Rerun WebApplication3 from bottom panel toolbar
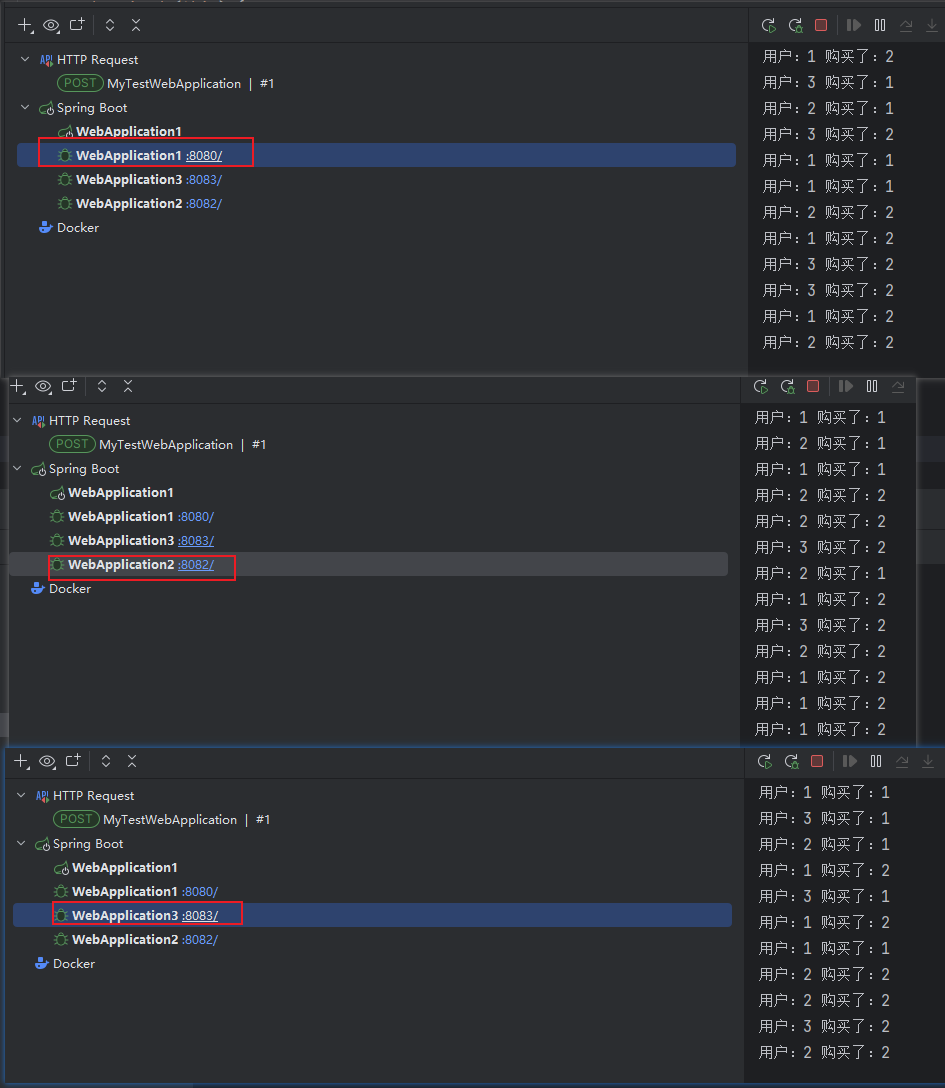The height and width of the screenshot is (1088, 945). pos(765,762)
